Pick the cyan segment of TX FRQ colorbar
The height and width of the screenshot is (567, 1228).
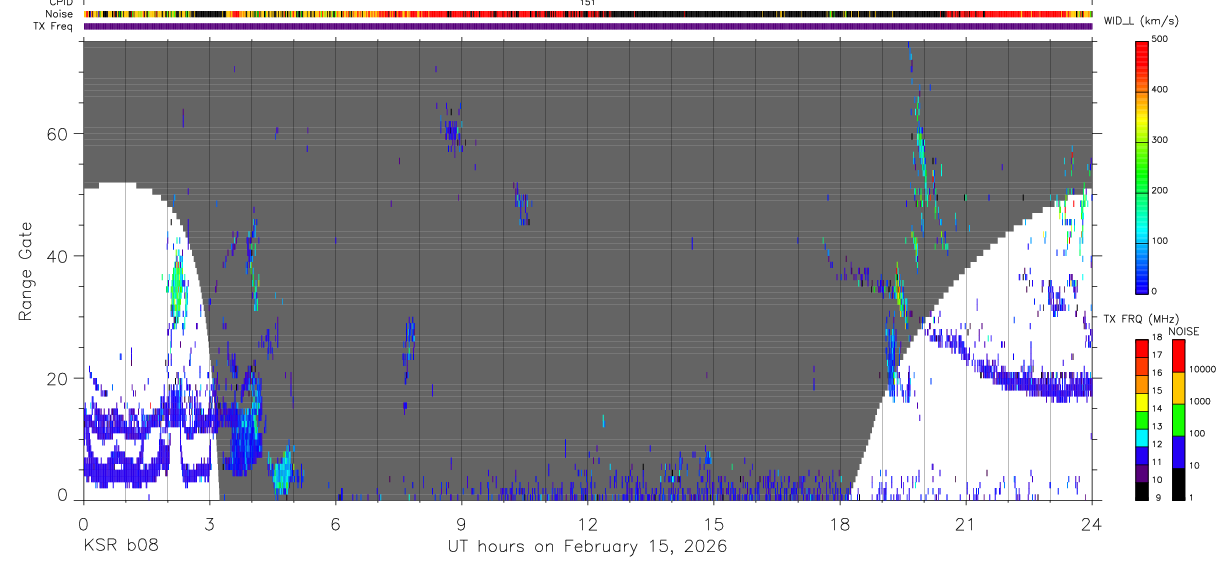pos(1142,438)
